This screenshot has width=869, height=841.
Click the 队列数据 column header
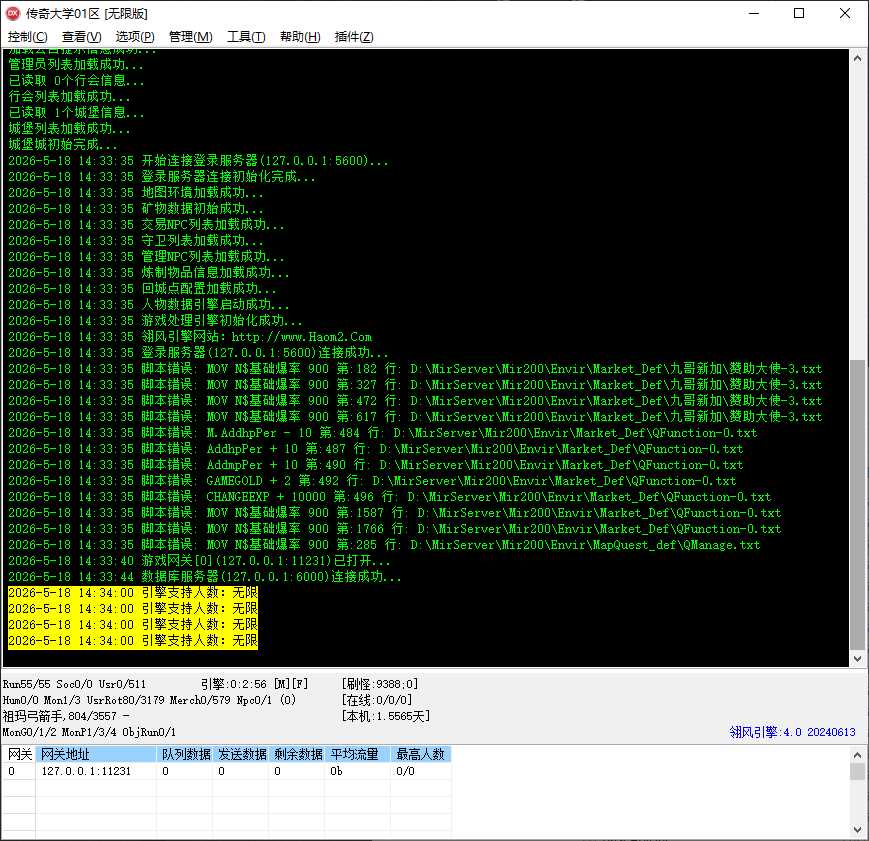185,755
